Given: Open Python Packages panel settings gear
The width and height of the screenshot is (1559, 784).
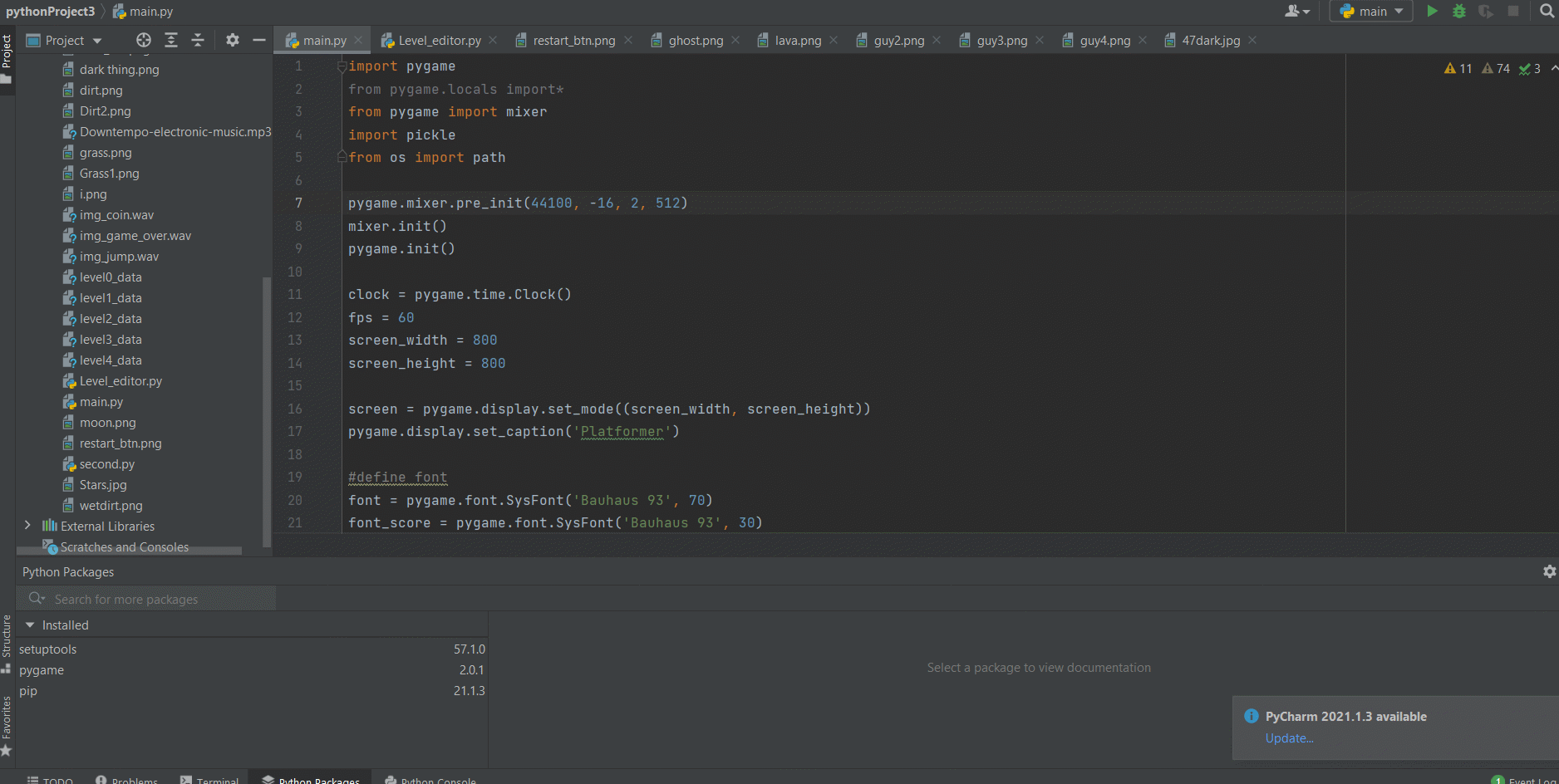Looking at the screenshot, I should pyautogui.click(x=1549, y=571).
